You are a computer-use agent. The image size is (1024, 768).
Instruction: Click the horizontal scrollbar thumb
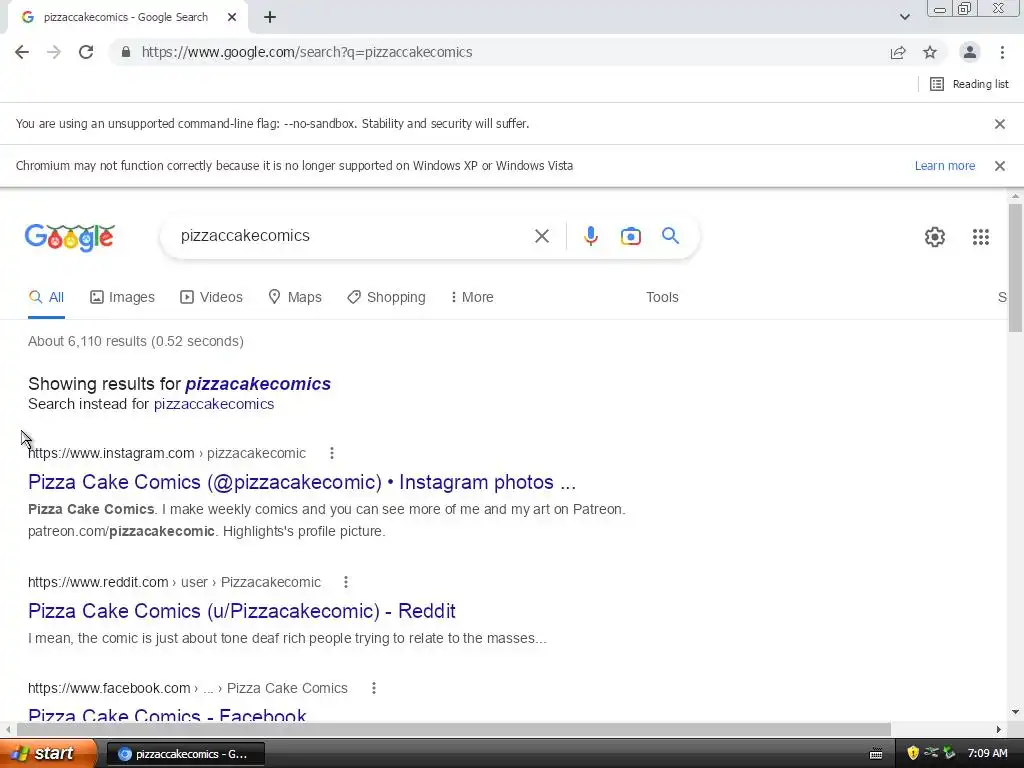point(453,729)
